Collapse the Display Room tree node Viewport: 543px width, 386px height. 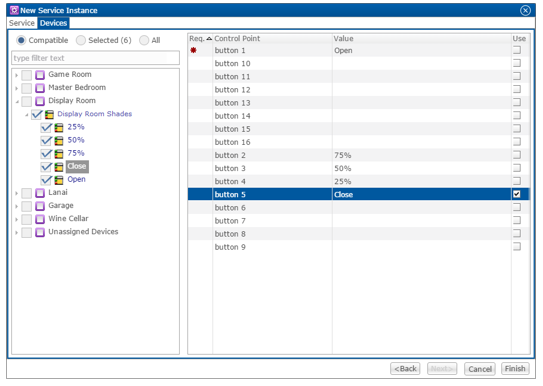pos(17,101)
